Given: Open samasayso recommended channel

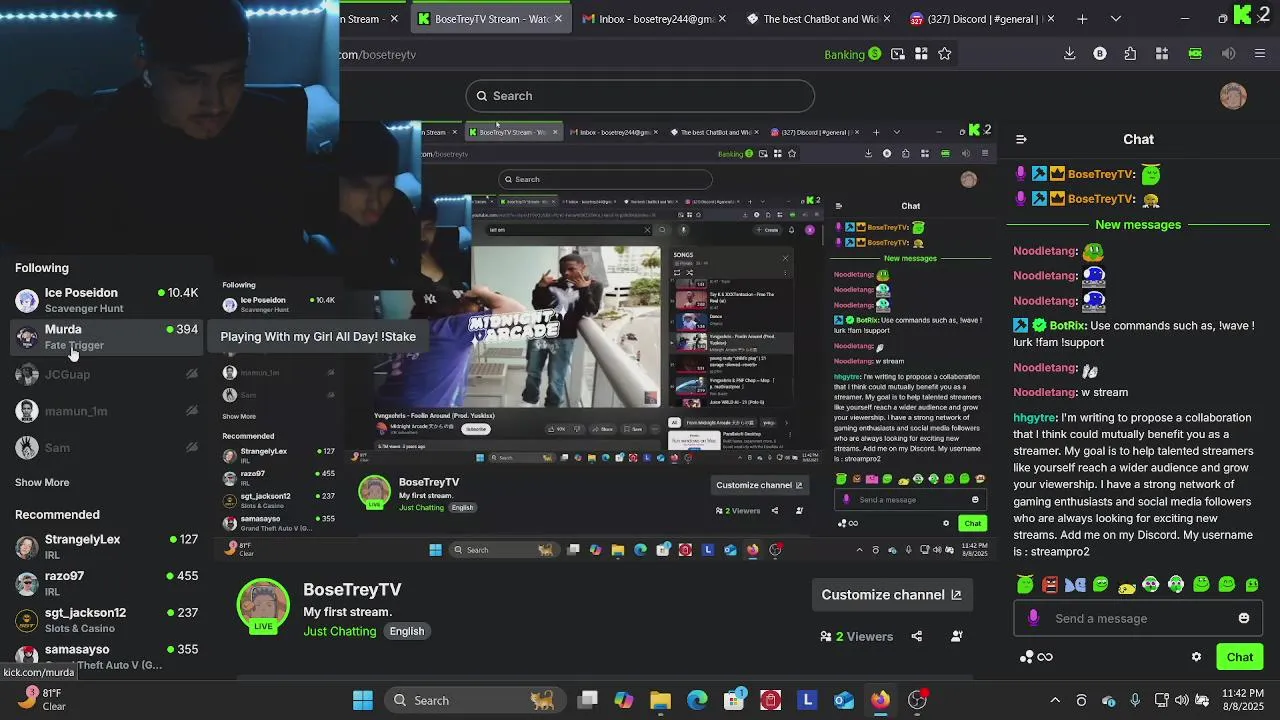Looking at the screenshot, I should click(106, 656).
